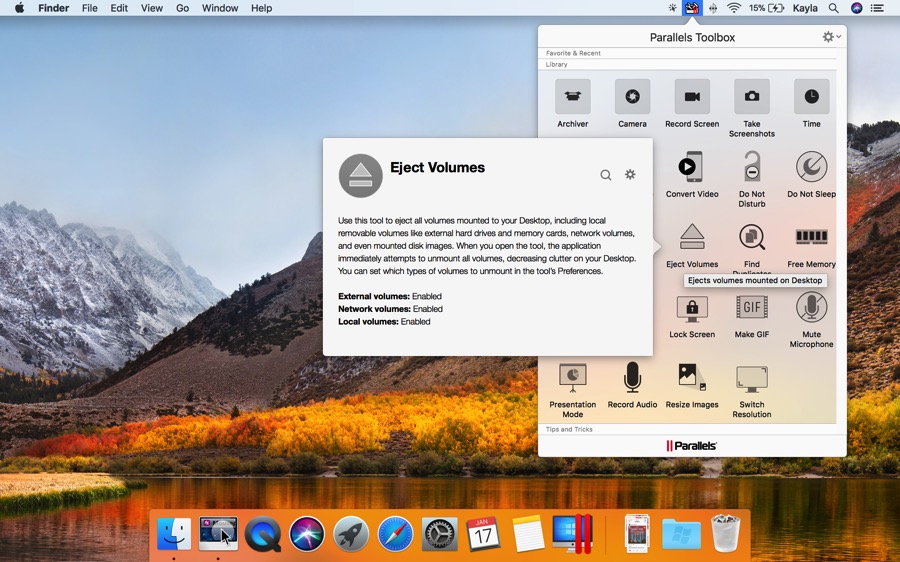This screenshot has height=562, width=900.
Task: Open Siri from the menu bar
Action: 856,8
